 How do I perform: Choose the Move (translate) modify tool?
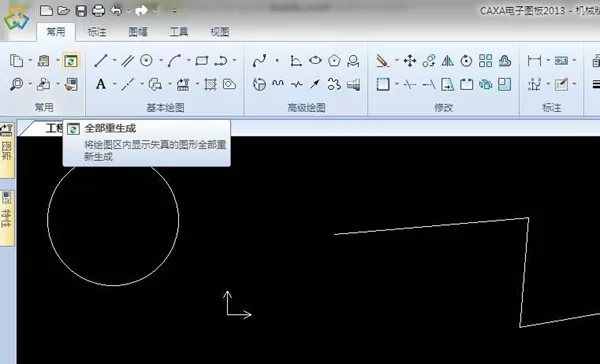point(410,60)
